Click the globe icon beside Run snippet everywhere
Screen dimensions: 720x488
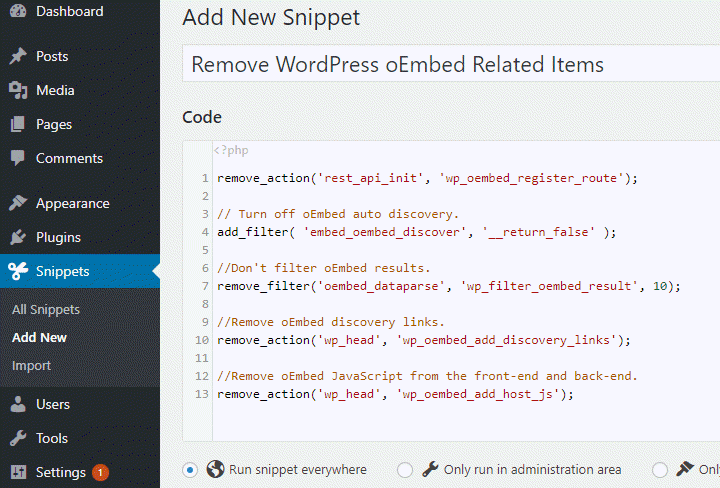(215, 469)
